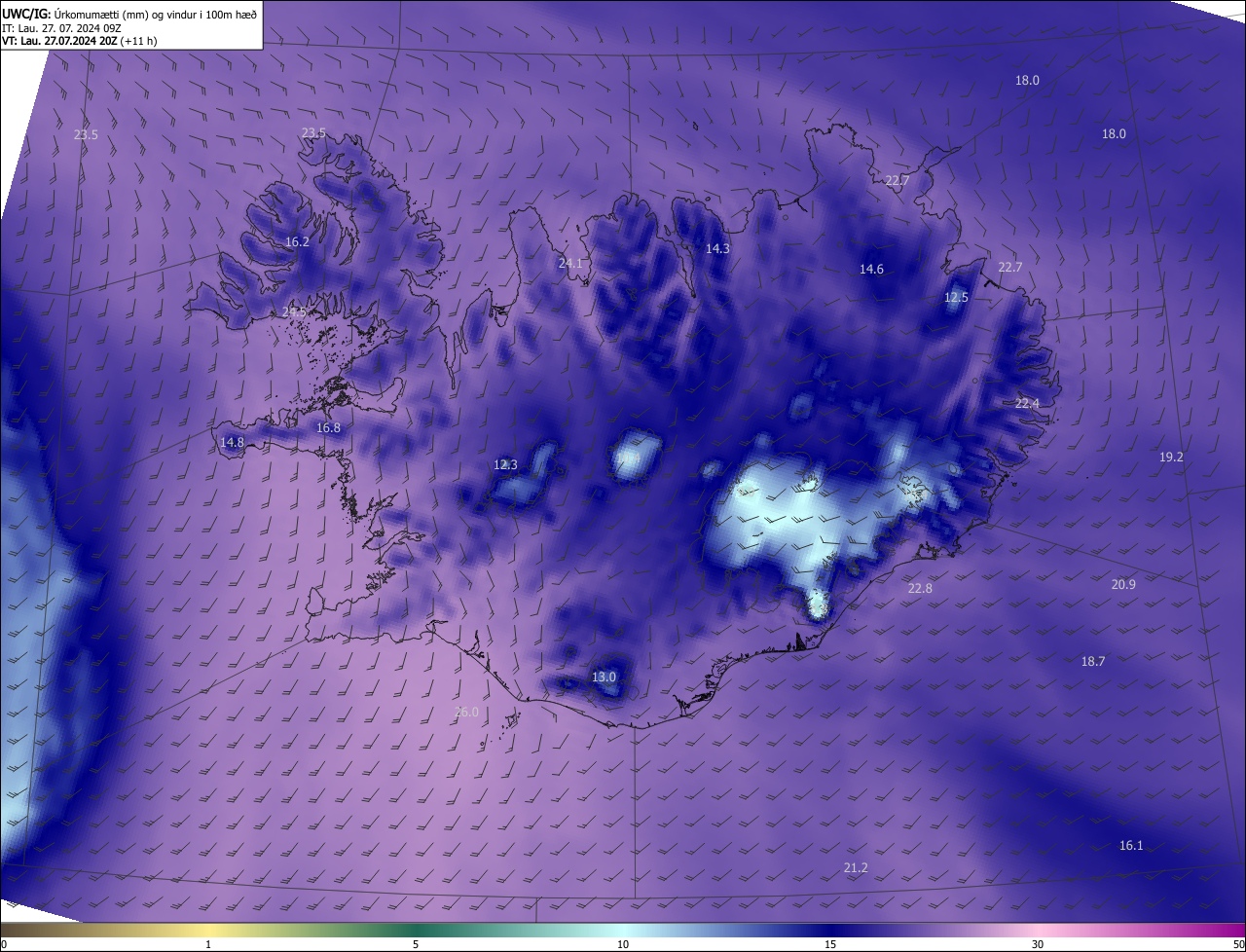This screenshot has height=952, width=1246.
Task: Click the 30 tick on the color scale
Action: [x=1038, y=944]
